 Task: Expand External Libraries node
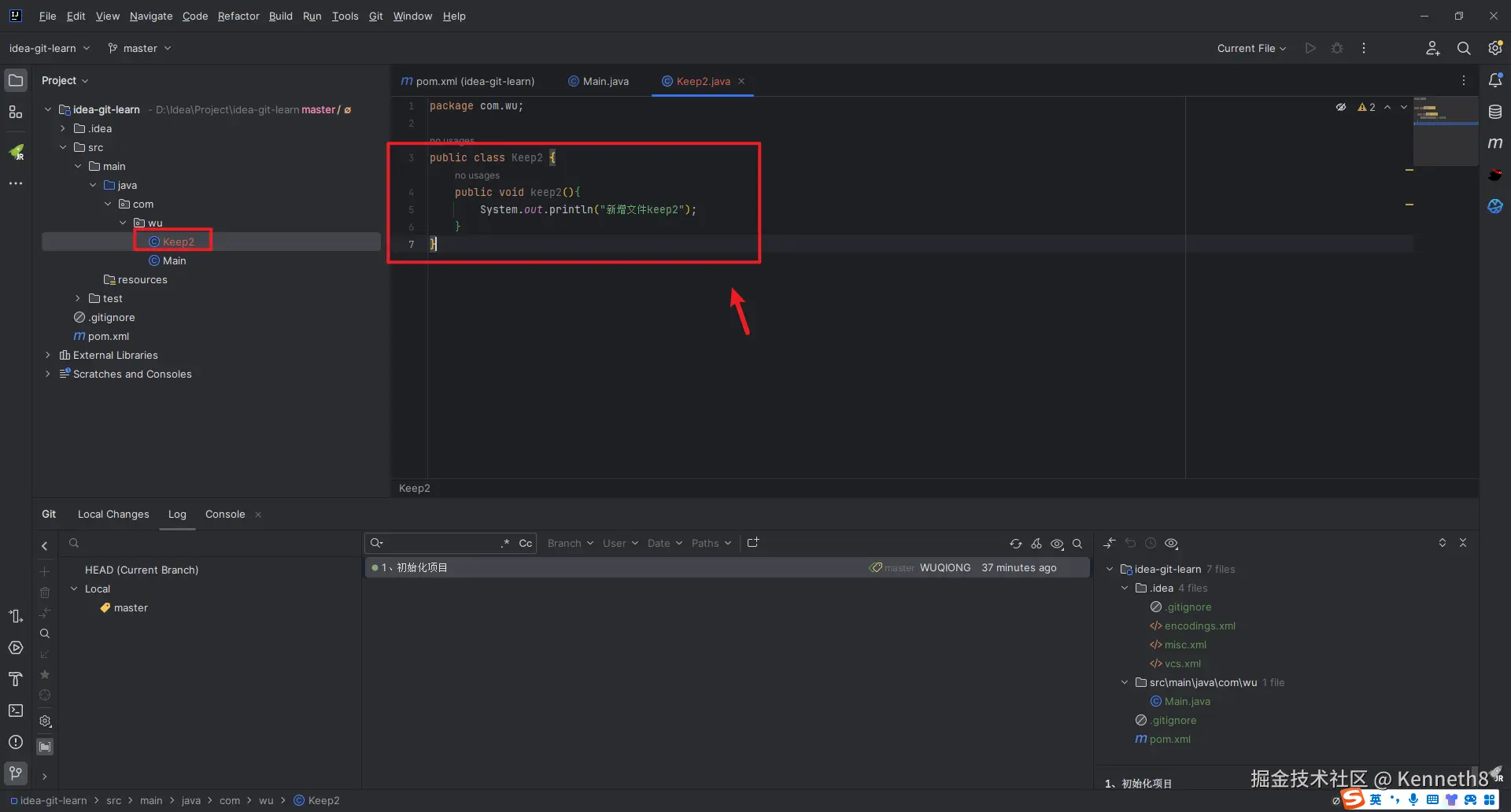(48, 355)
